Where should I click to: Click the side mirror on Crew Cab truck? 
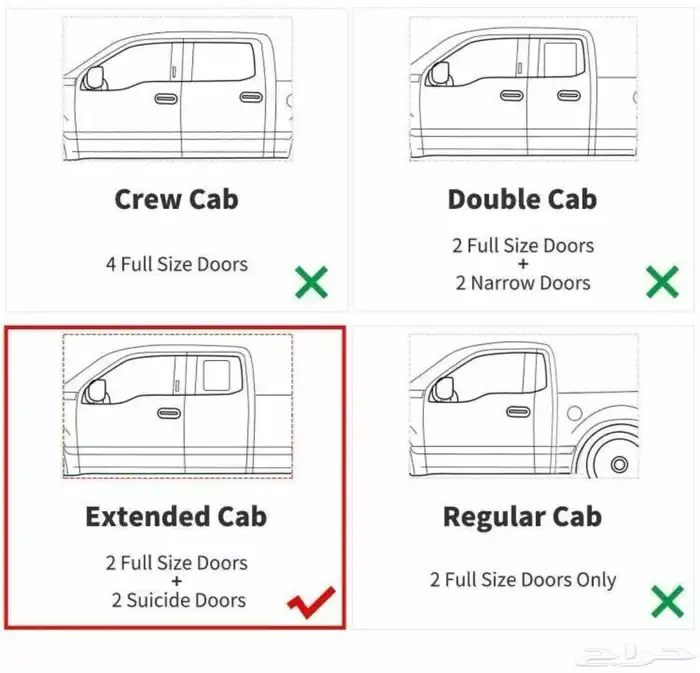pos(93,78)
